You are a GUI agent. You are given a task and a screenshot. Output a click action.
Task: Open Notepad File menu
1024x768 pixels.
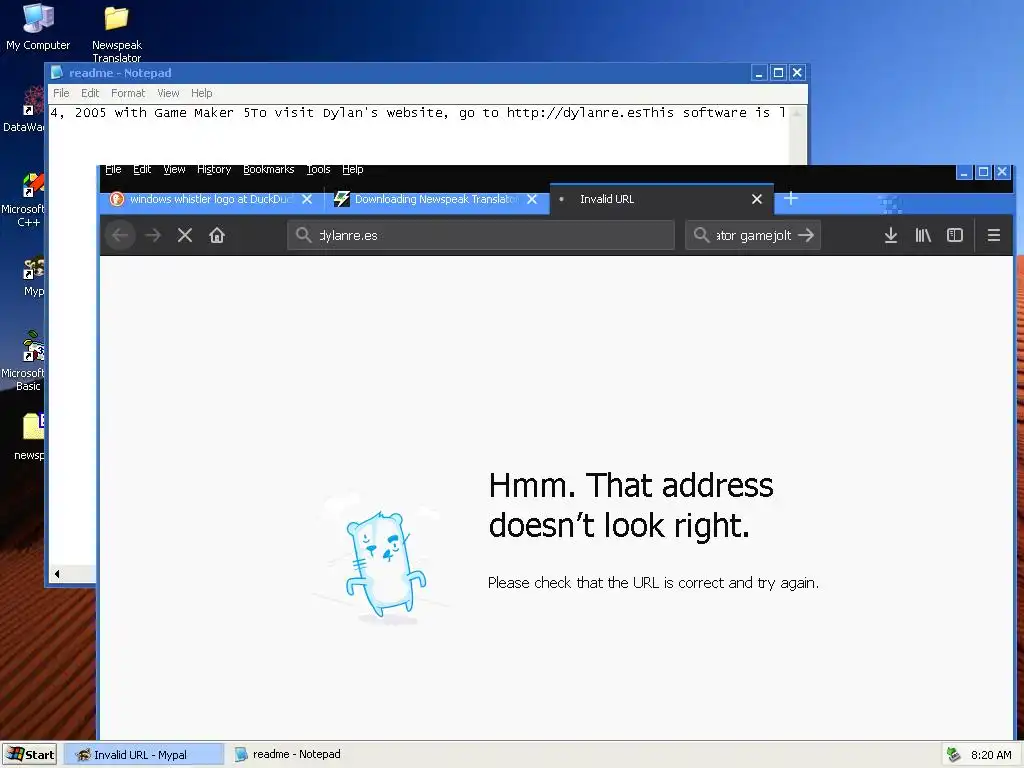pos(61,93)
